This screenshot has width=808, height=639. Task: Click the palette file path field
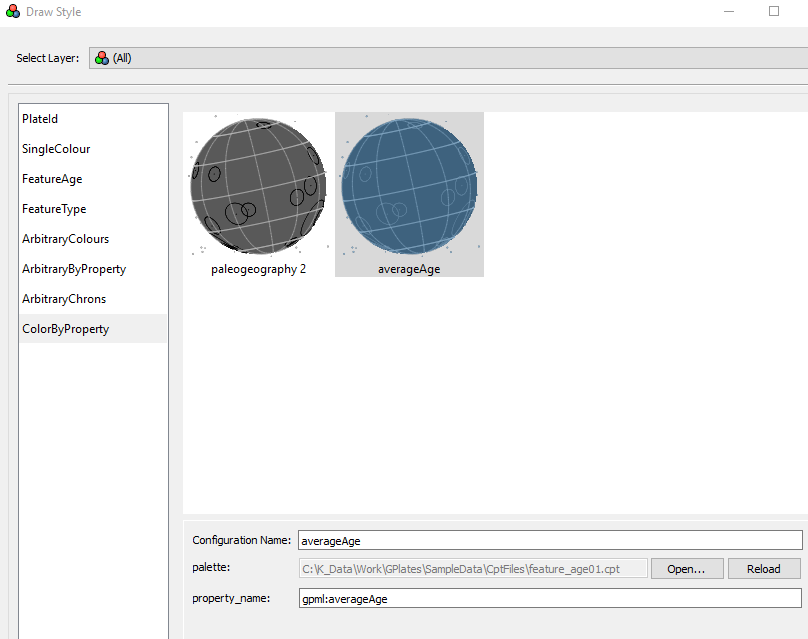pos(473,569)
